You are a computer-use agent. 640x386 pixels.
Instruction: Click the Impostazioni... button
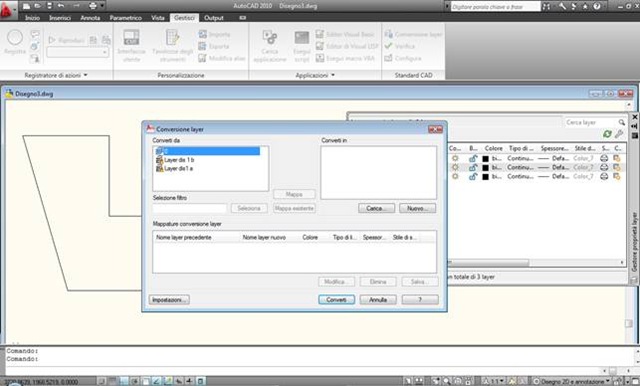(x=169, y=299)
